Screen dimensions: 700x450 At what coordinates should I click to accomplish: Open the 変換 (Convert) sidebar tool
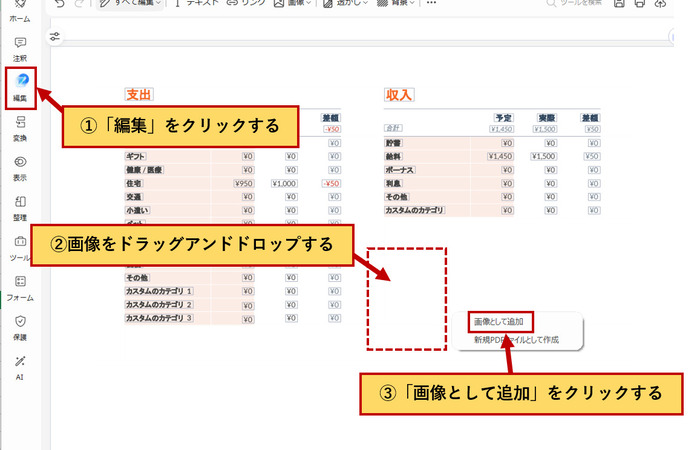click(x=20, y=126)
